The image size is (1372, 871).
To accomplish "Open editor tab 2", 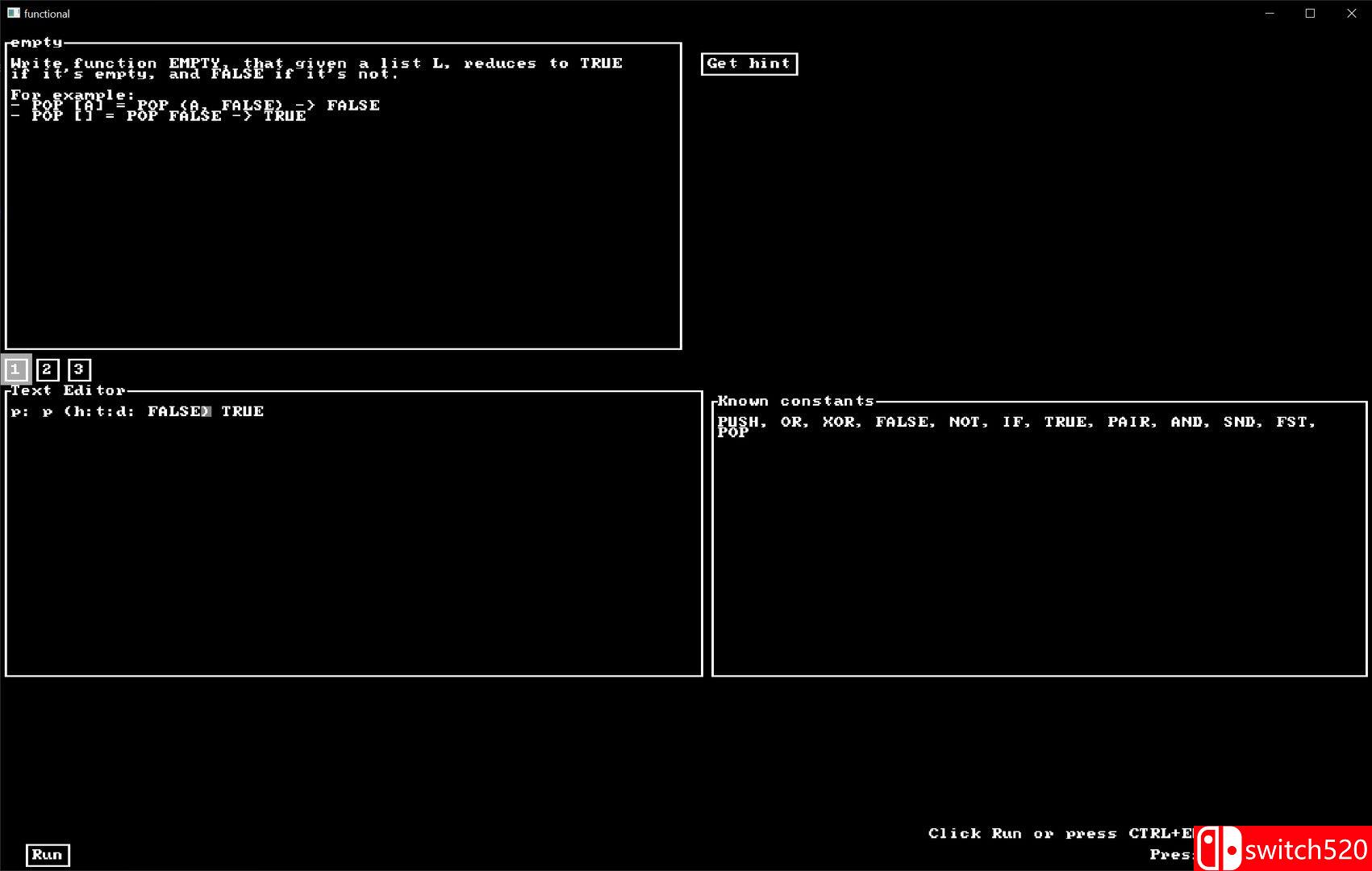I will click(48, 369).
